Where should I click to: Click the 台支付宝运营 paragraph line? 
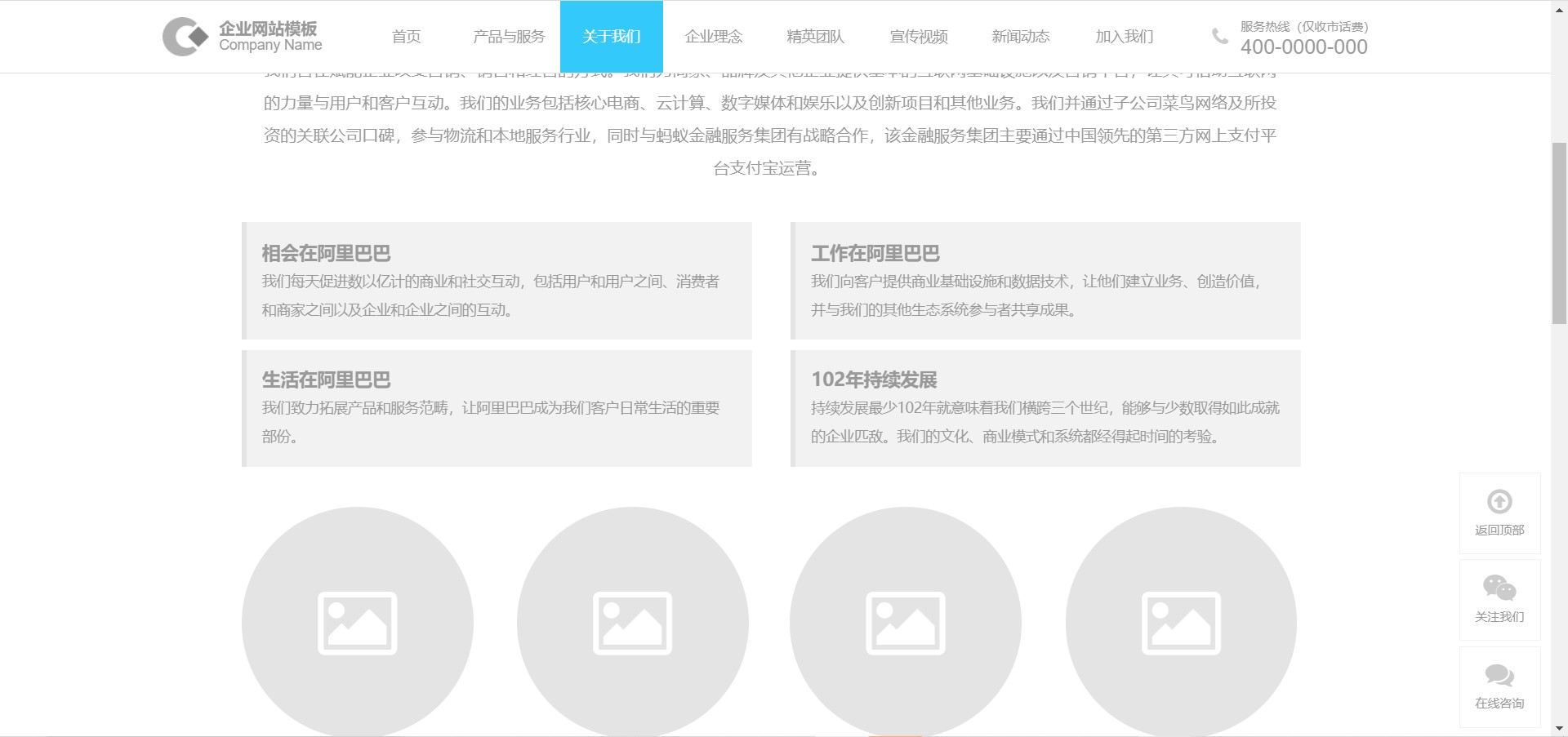(767, 168)
